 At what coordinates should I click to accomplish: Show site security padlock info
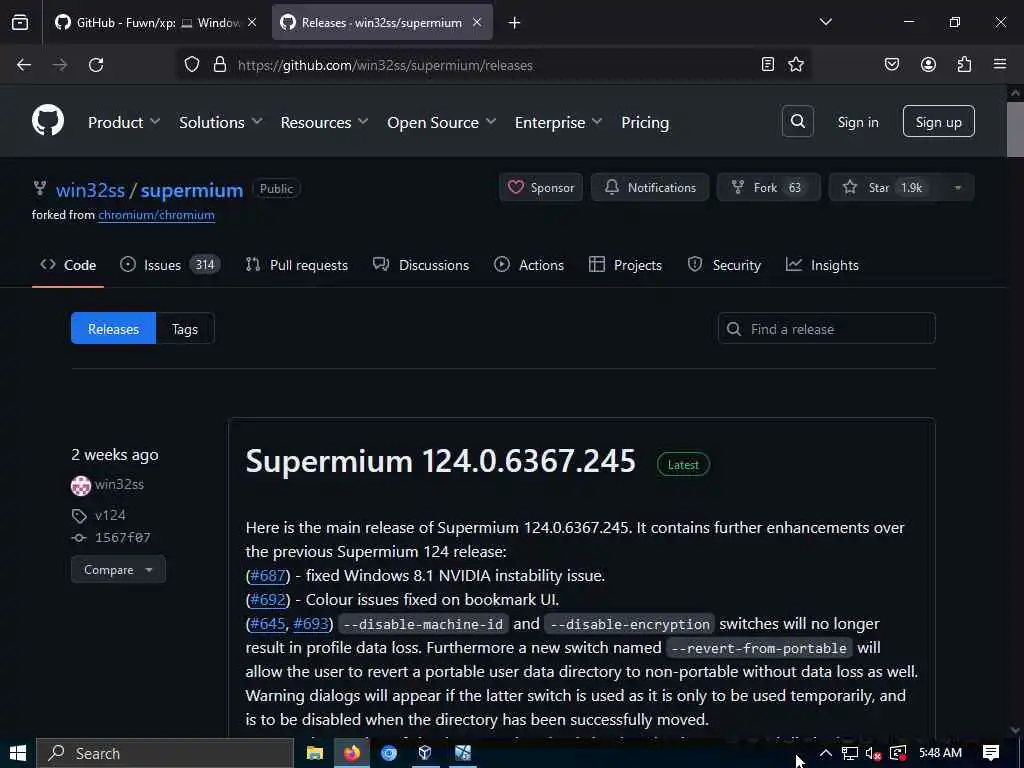[220, 65]
